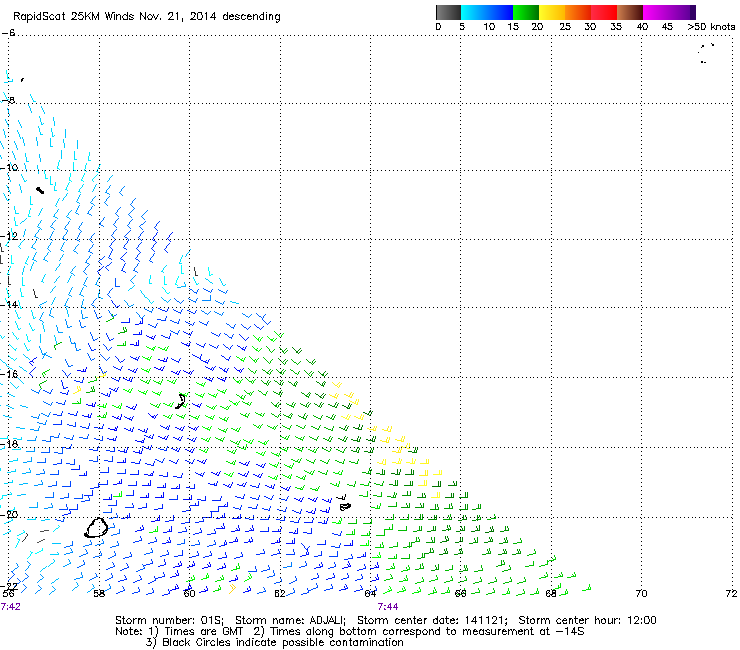Viewport: 740px width, 650px height.
Task: Click the legend label "25"
Action: point(565,27)
